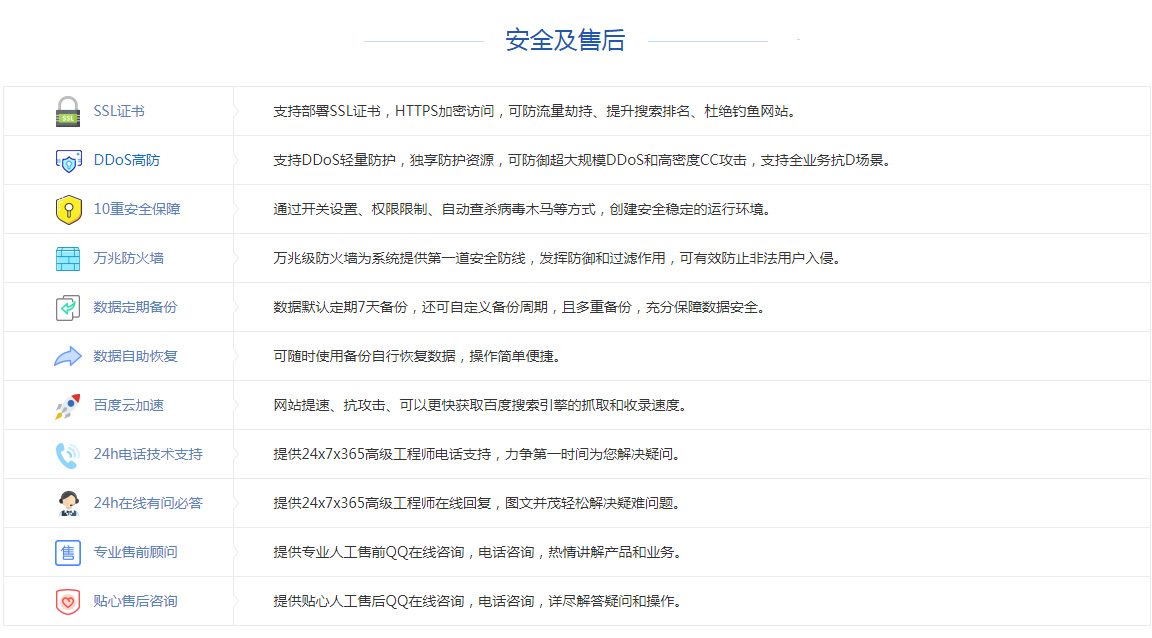Click the 24h在线有问必答 agent icon
Image resolution: width=1152 pixels, height=638 pixels.
(68, 503)
